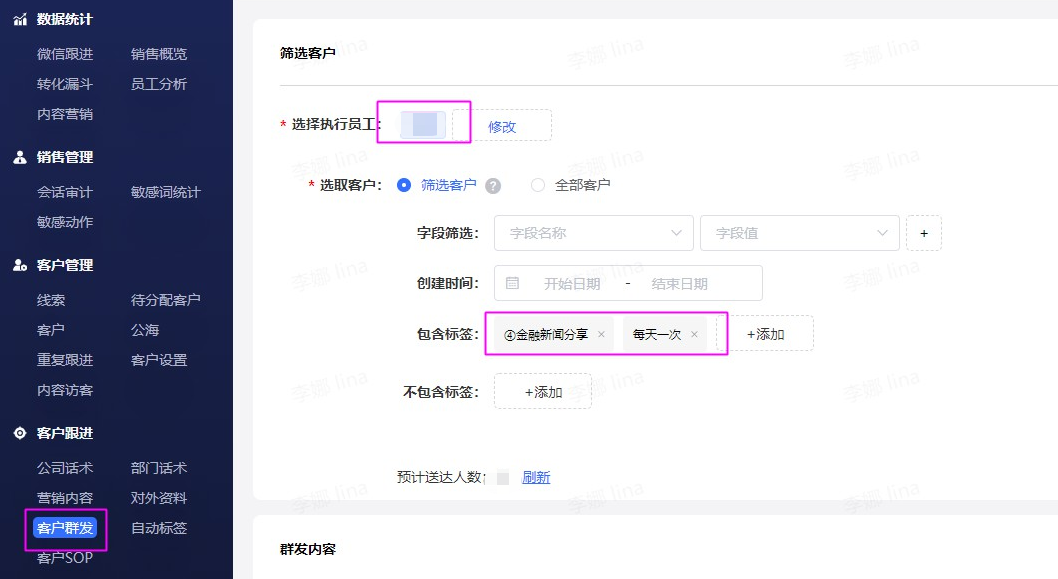Image resolution: width=1058 pixels, height=579 pixels.
Task: Open 客户设置 in sidebar
Action: (159, 360)
